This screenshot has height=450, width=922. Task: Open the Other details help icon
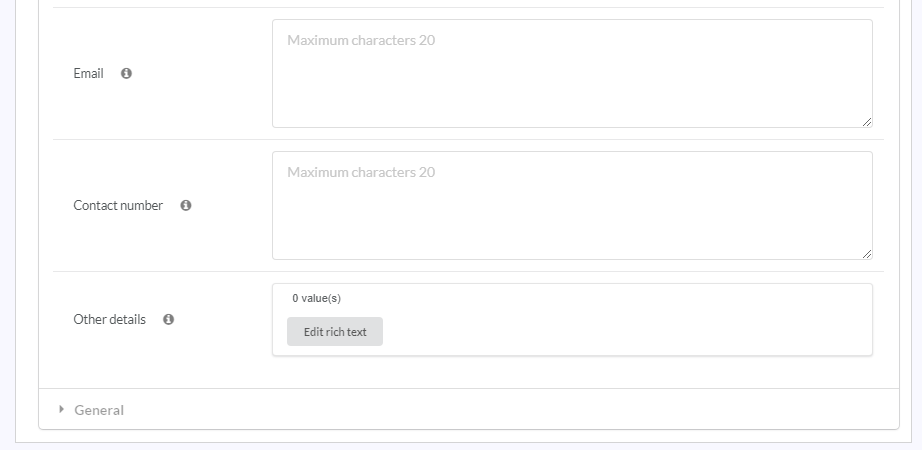[168, 319]
